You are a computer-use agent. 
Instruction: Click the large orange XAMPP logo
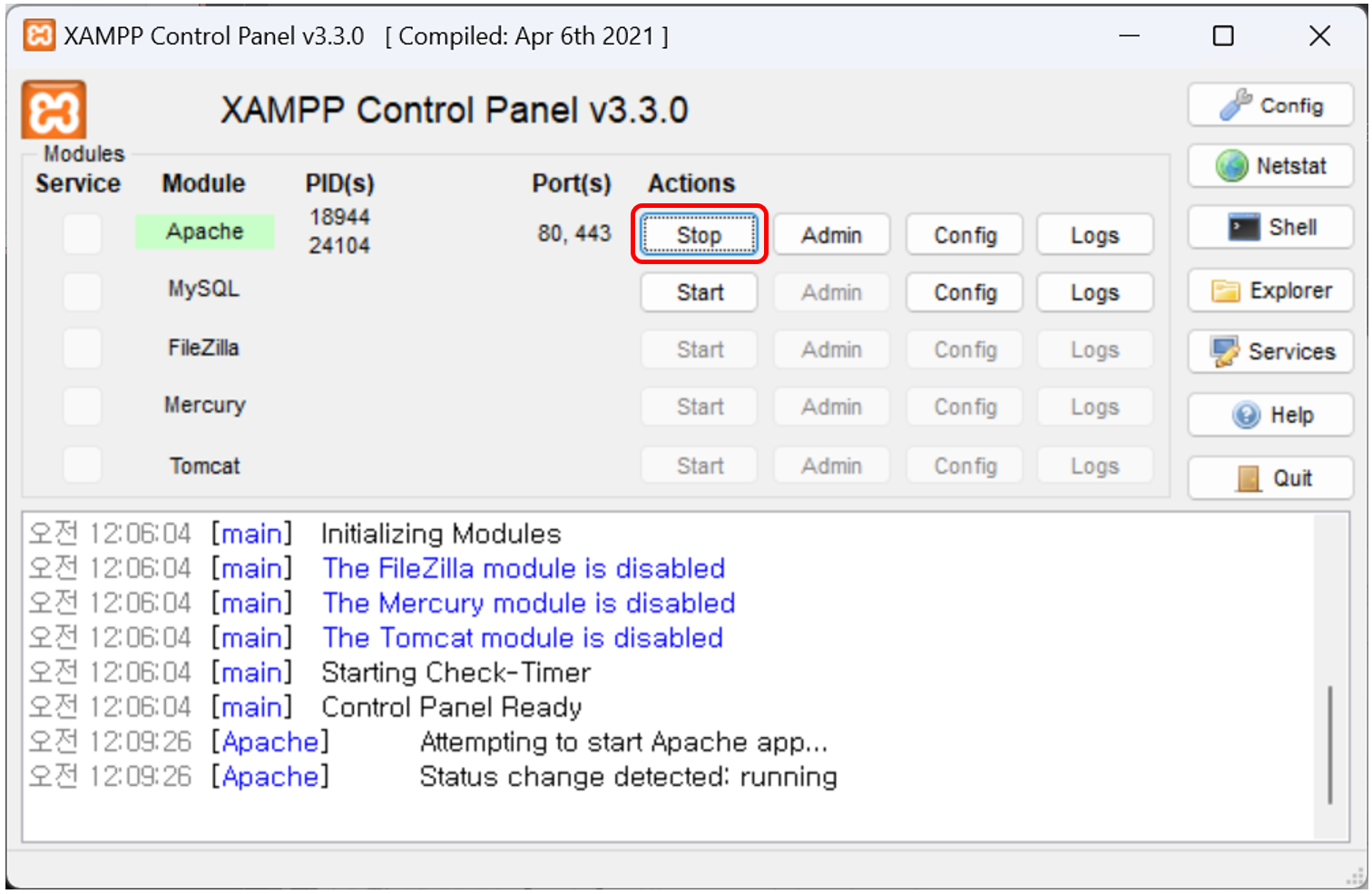point(54,110)
